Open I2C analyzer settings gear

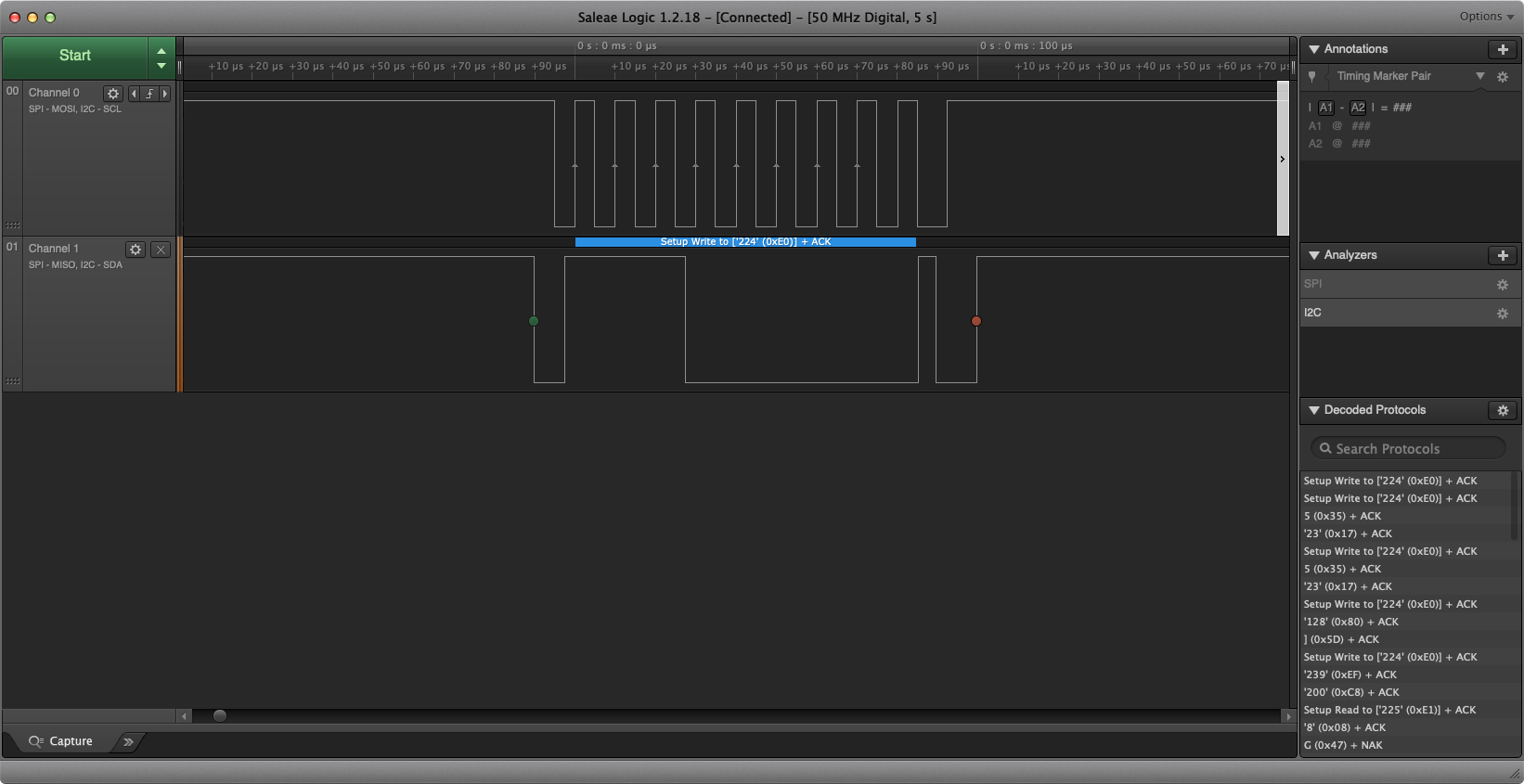click(1503, 314)
